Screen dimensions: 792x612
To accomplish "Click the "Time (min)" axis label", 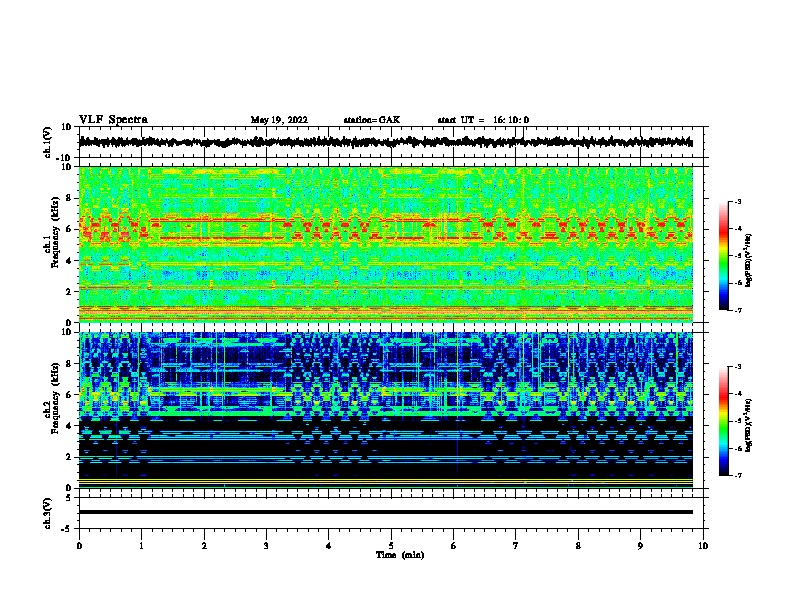I will tap(400, 555).
